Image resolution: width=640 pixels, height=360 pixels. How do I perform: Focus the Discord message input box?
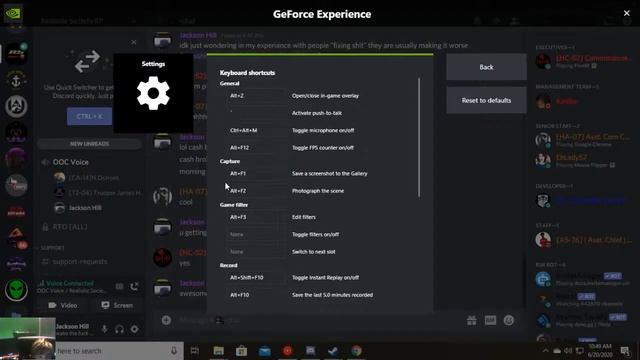[318, 320]
